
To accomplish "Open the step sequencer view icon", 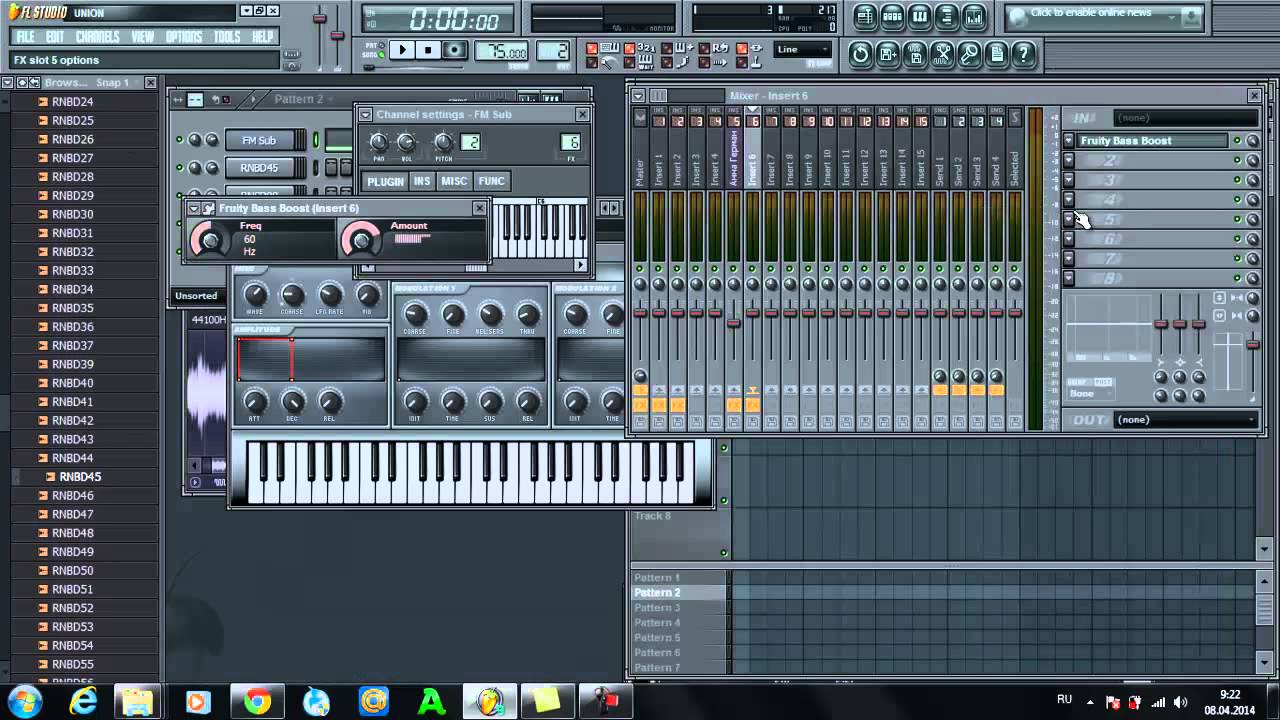I will [893, 17].
